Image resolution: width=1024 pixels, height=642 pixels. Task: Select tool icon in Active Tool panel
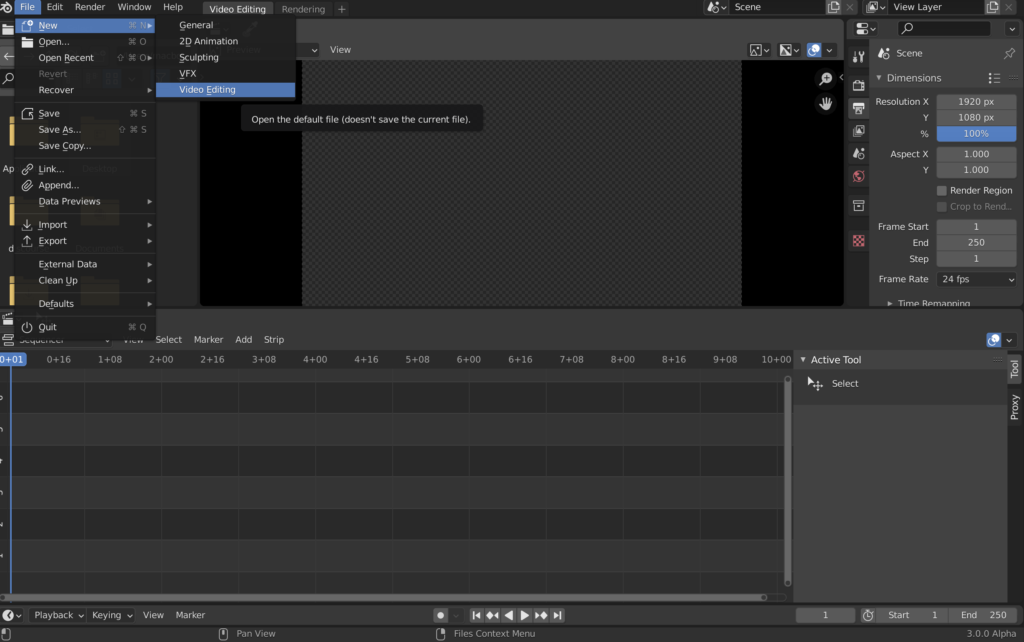click(x=815, y=383)
